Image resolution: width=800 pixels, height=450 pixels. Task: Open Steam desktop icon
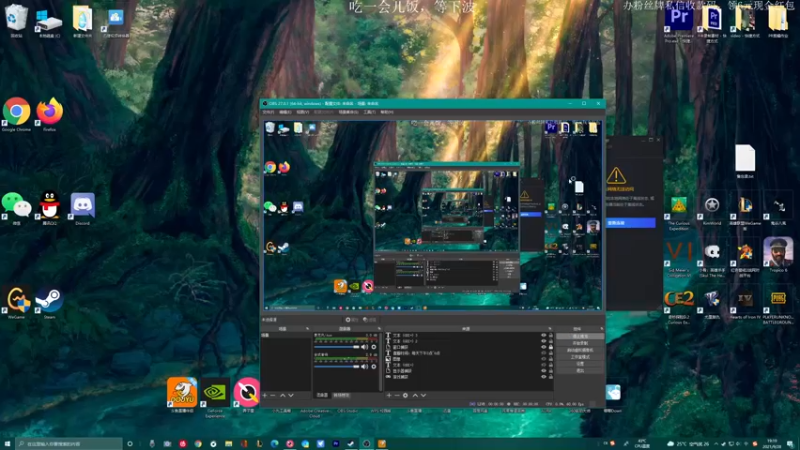(49, 301)
